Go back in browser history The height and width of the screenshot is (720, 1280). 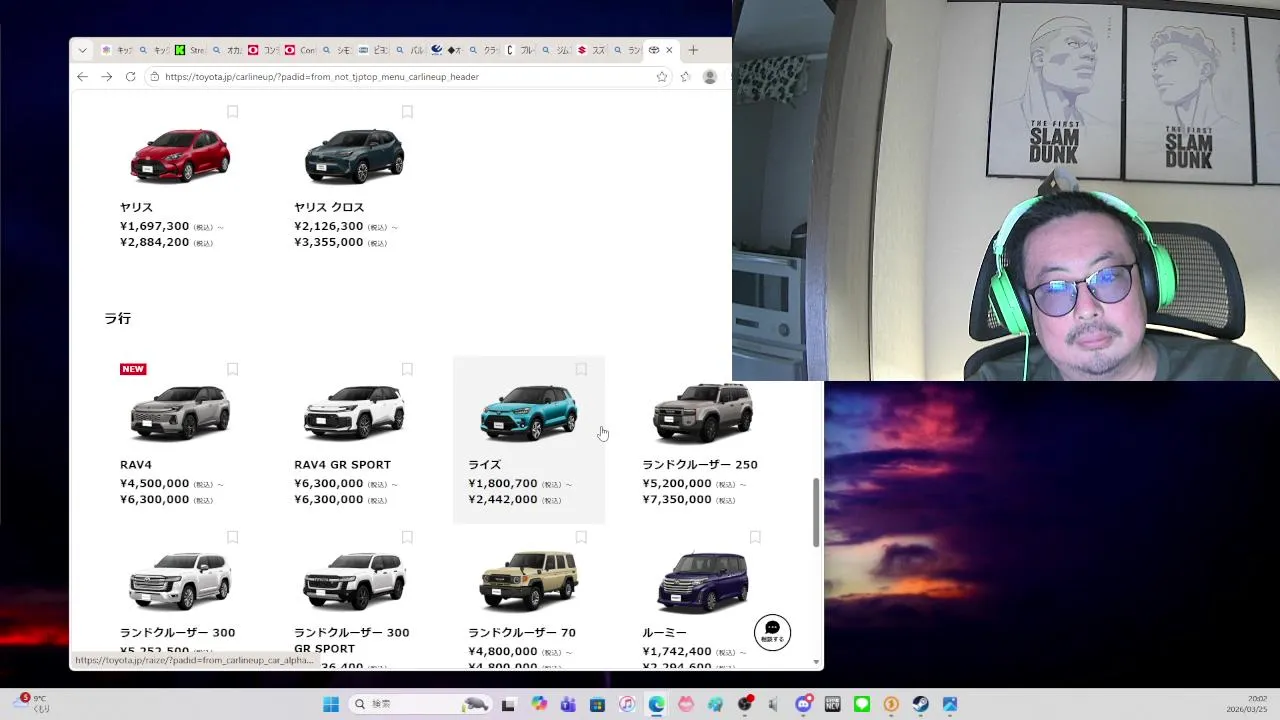pyautogui.click(x=82, y=76)
